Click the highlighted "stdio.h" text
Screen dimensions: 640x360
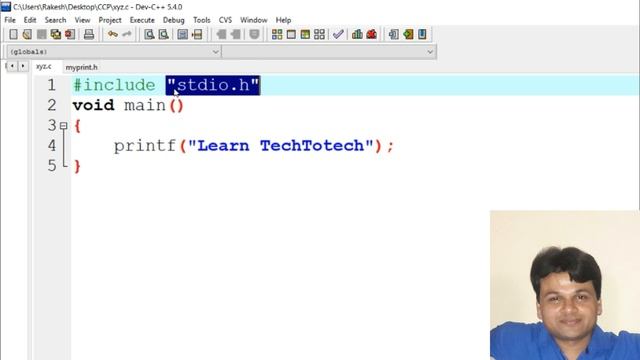pyautogui.click(x=213, y=85)
